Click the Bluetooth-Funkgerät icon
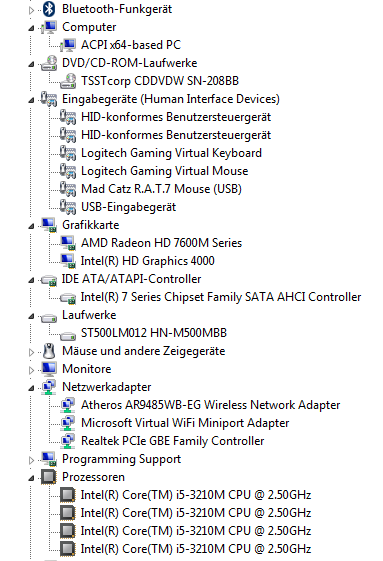383x561 pixels. [x=49, y=9]
